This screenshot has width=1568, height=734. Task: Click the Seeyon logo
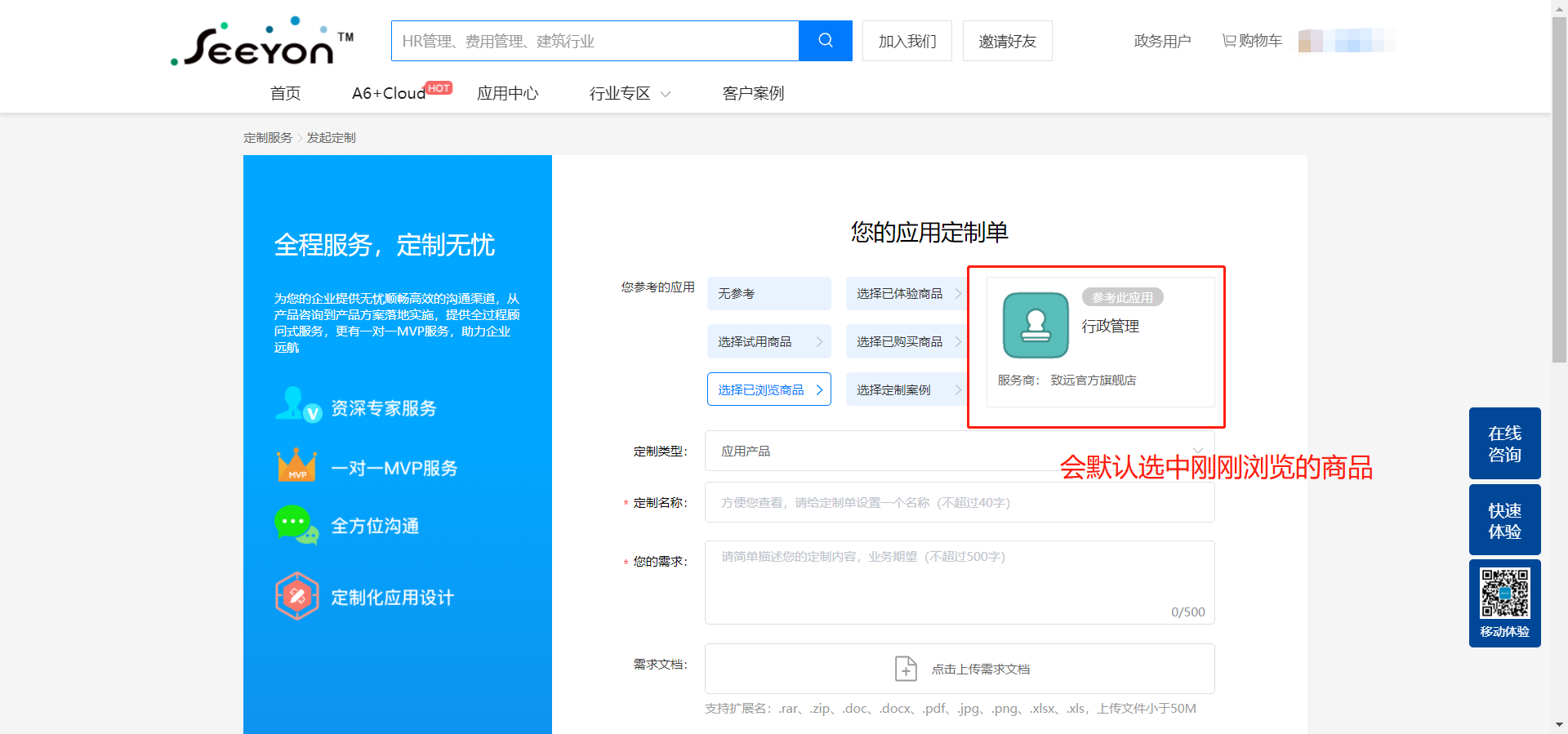pos(261,42)
